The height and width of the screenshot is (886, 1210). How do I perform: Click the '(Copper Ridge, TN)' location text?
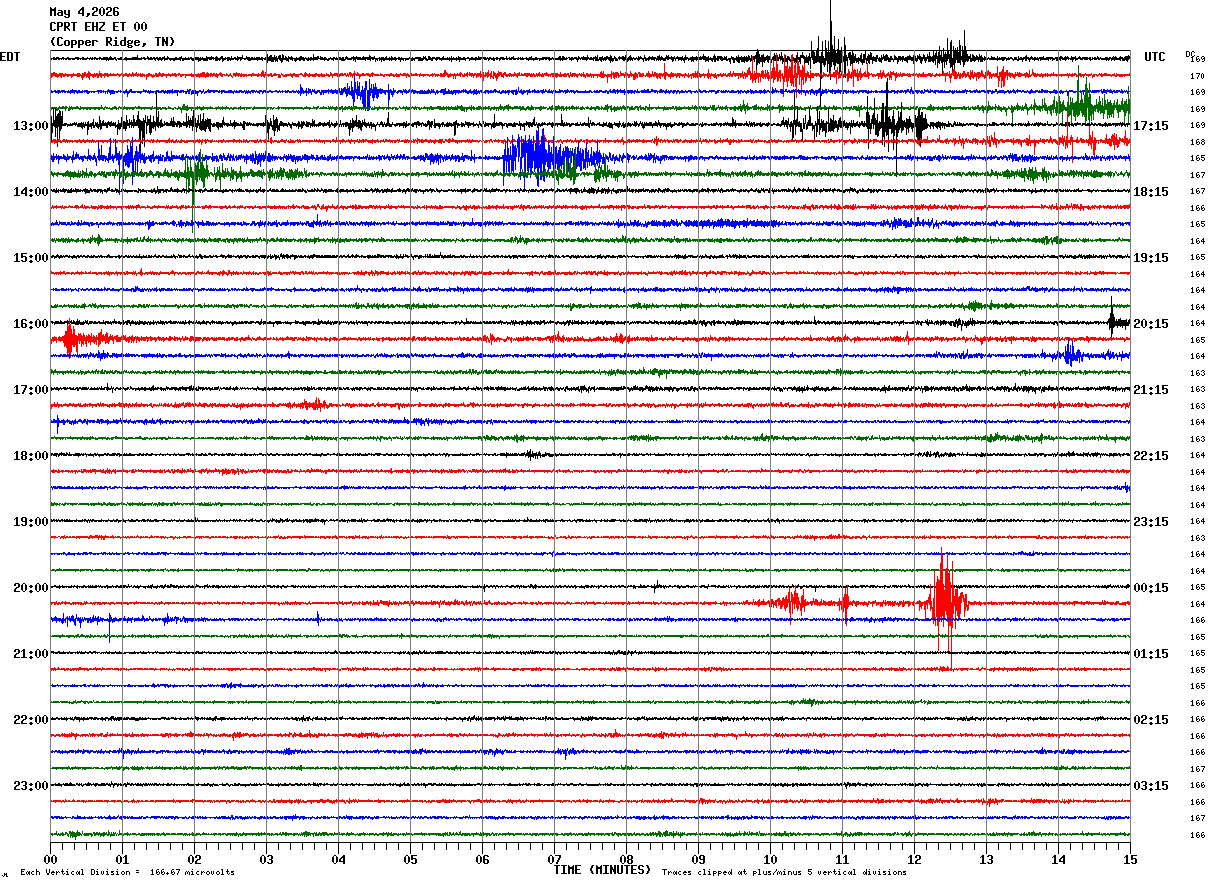[112, 42]
